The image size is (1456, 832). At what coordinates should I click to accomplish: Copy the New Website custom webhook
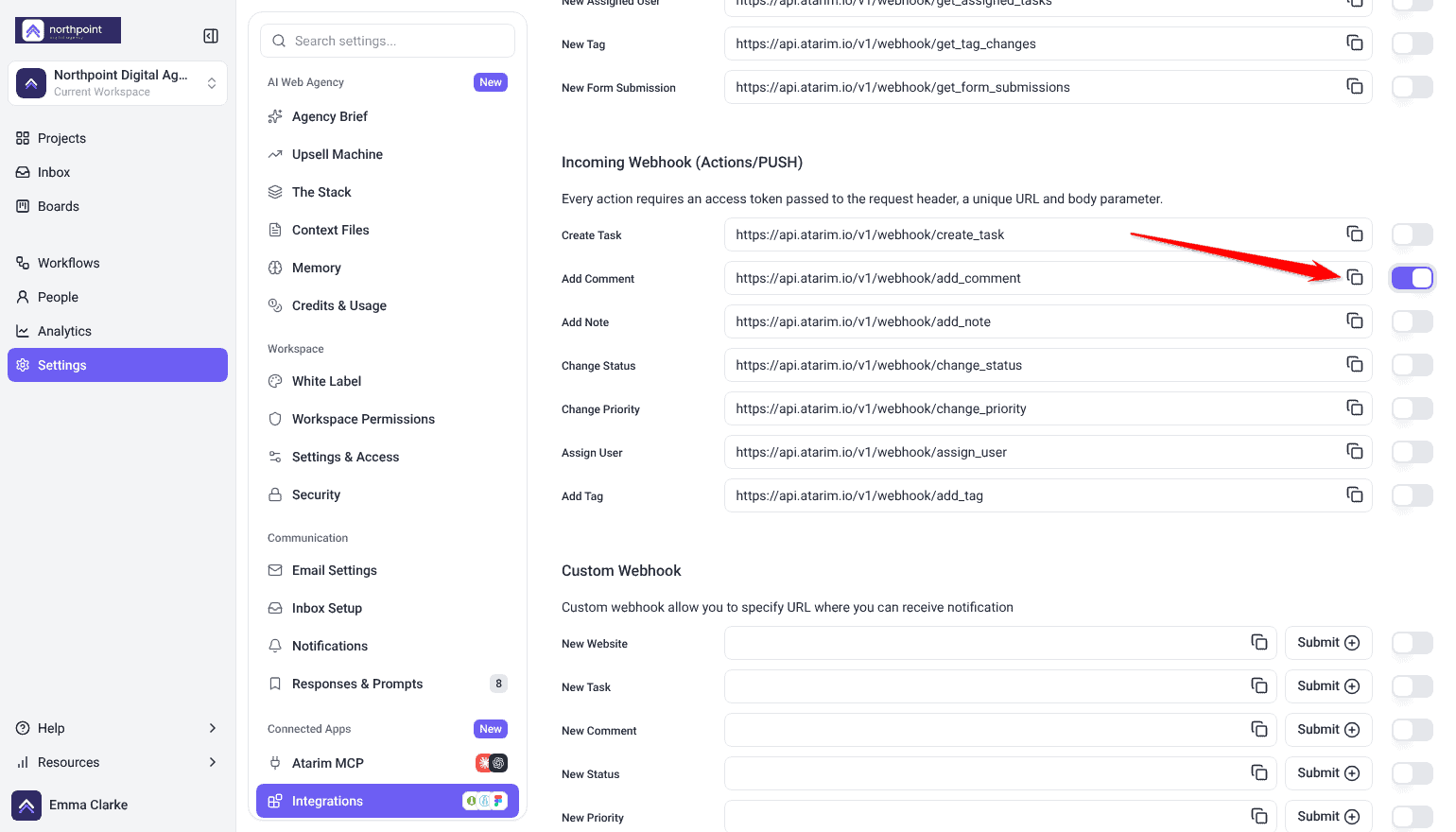[1258, 642]
